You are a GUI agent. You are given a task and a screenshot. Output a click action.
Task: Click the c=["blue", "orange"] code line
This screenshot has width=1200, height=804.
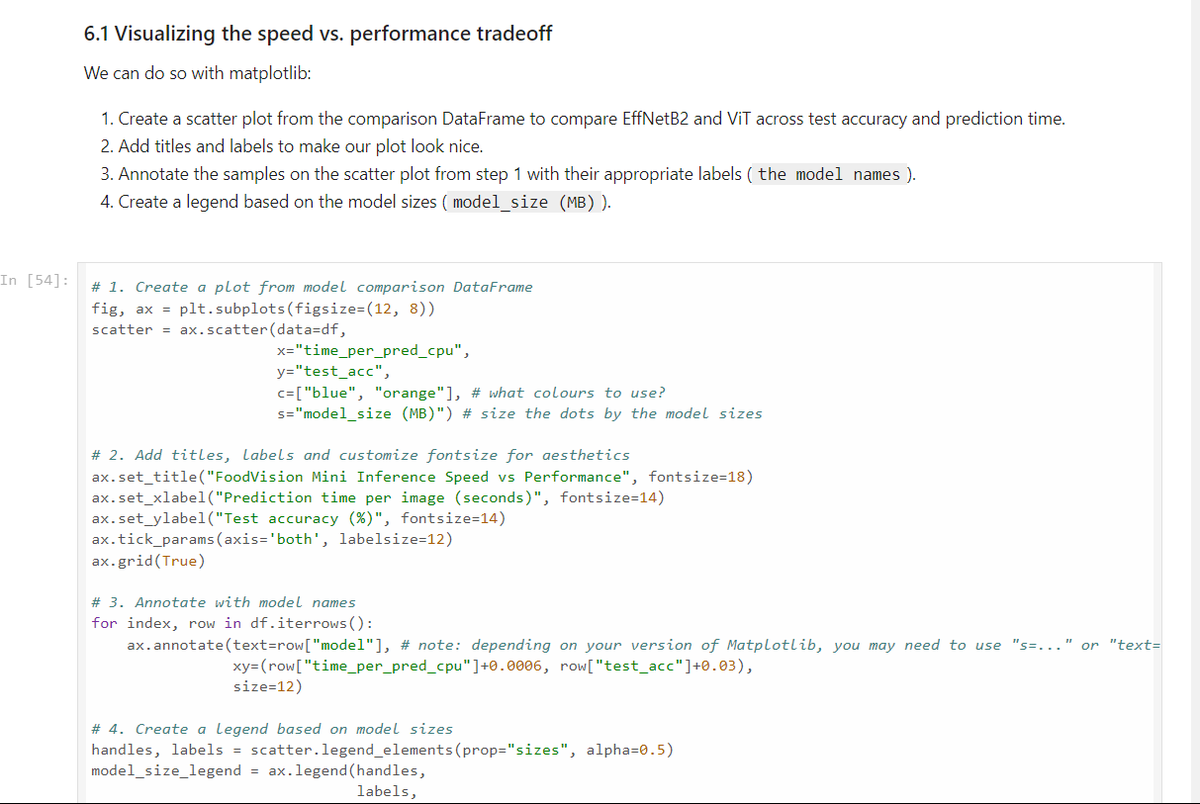pyautogui.click(x=470, y=393)
